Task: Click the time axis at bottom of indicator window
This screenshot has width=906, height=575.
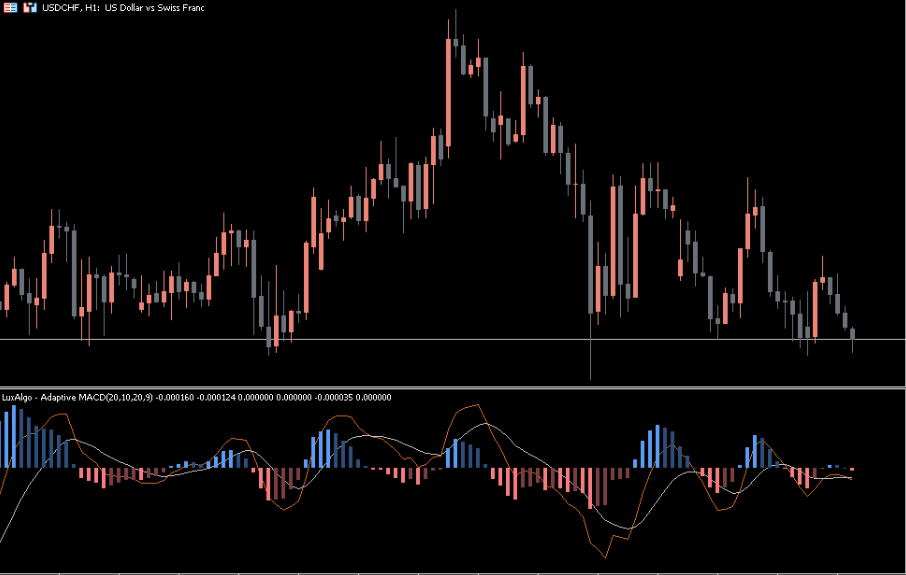Action: pyautogui.click(x=450, y=571)
